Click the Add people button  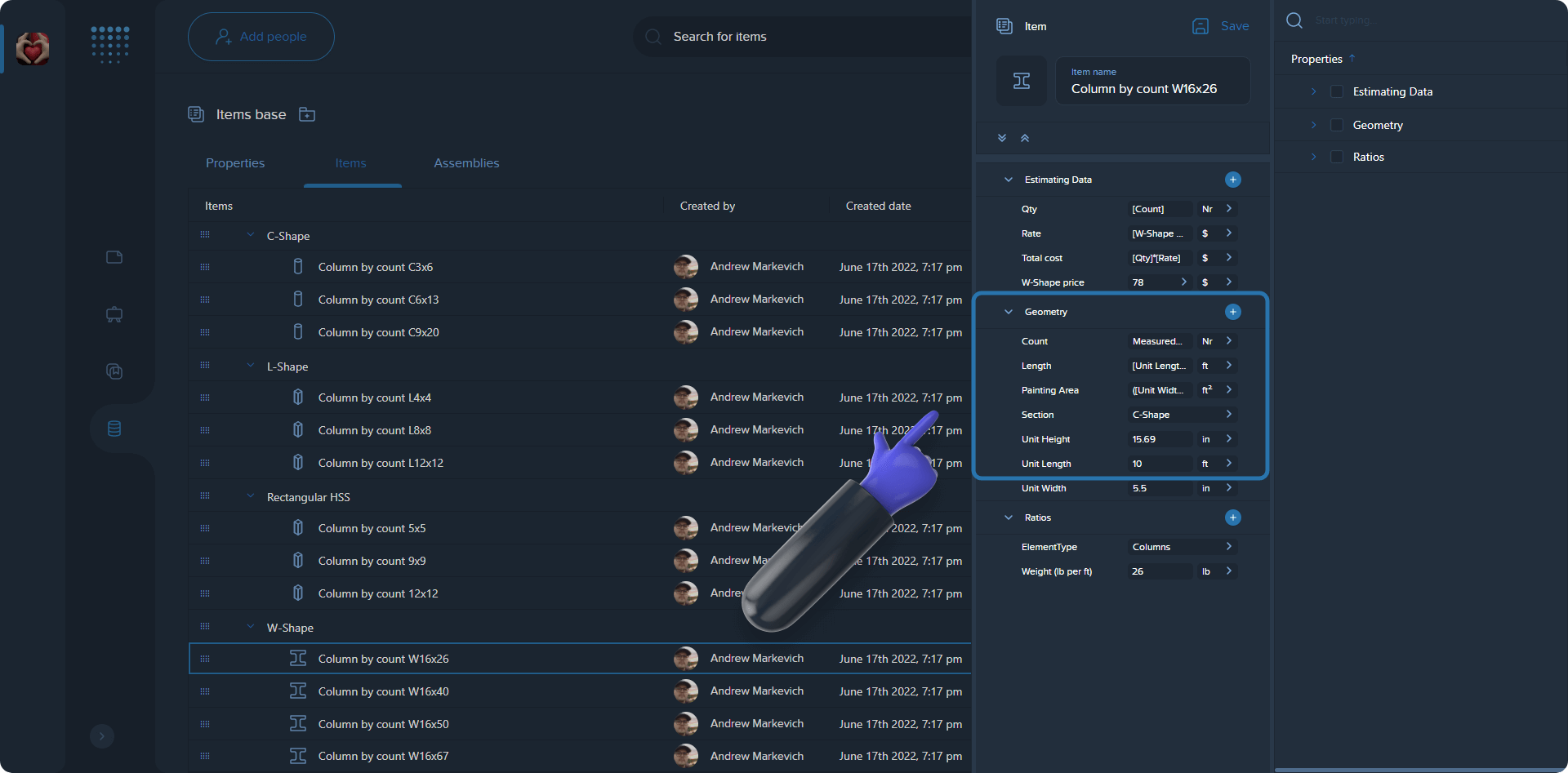(261, 36)
